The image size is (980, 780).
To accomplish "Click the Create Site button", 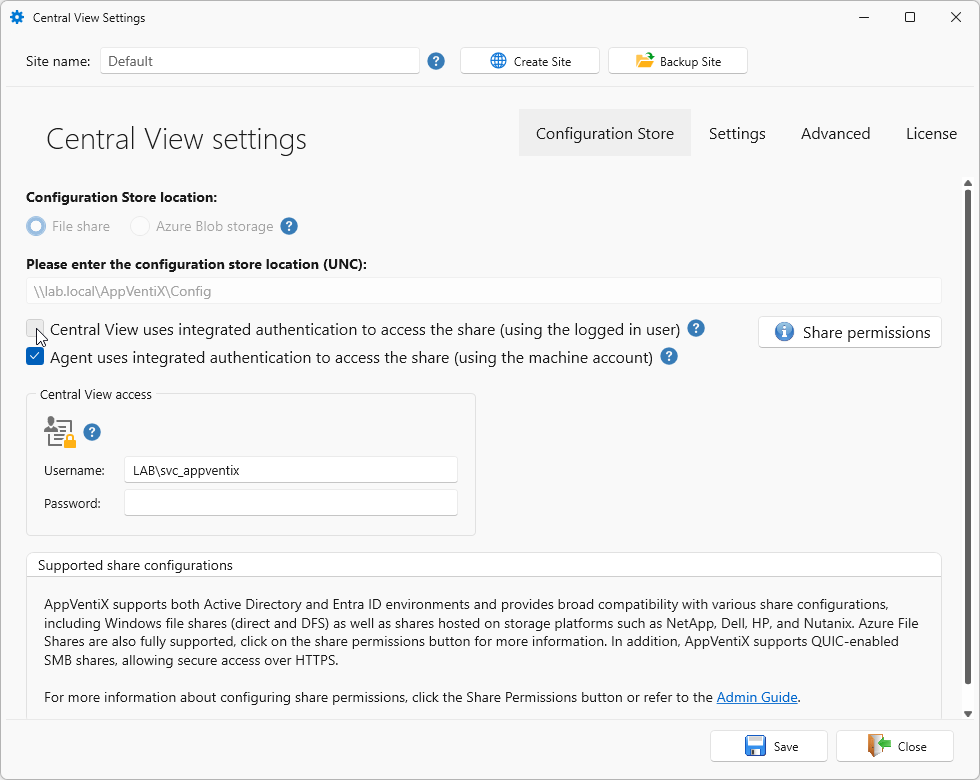I will (530, 61).
